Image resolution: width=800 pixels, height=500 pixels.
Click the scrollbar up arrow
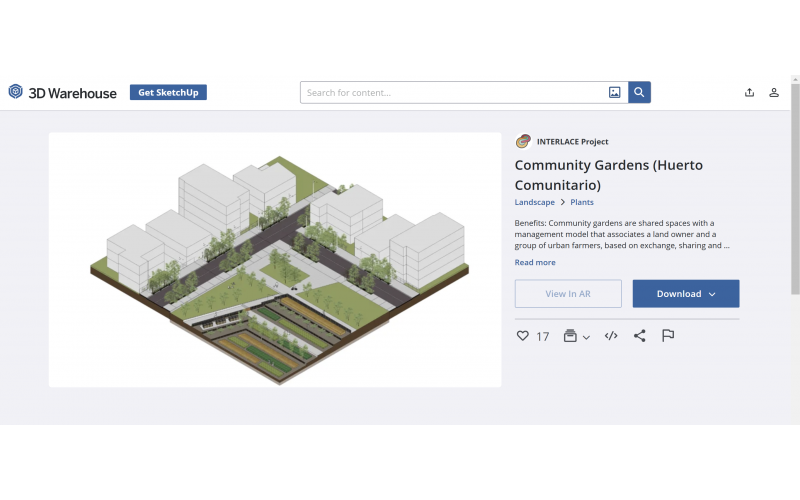[795, 79]
